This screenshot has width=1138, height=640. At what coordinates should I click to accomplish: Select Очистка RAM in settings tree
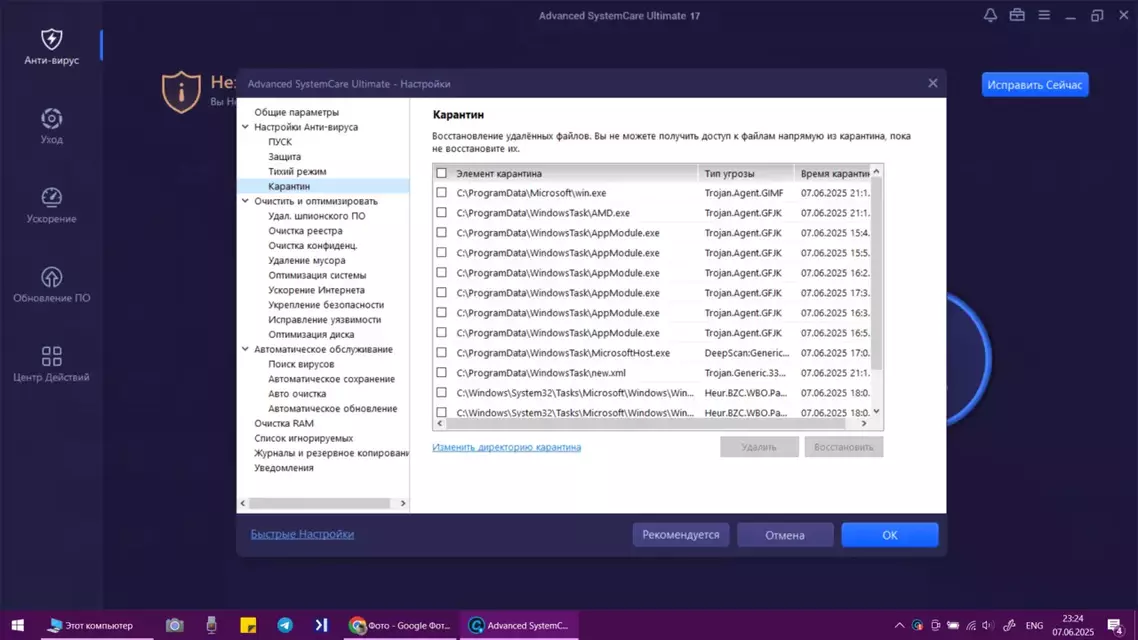[284, 423]
